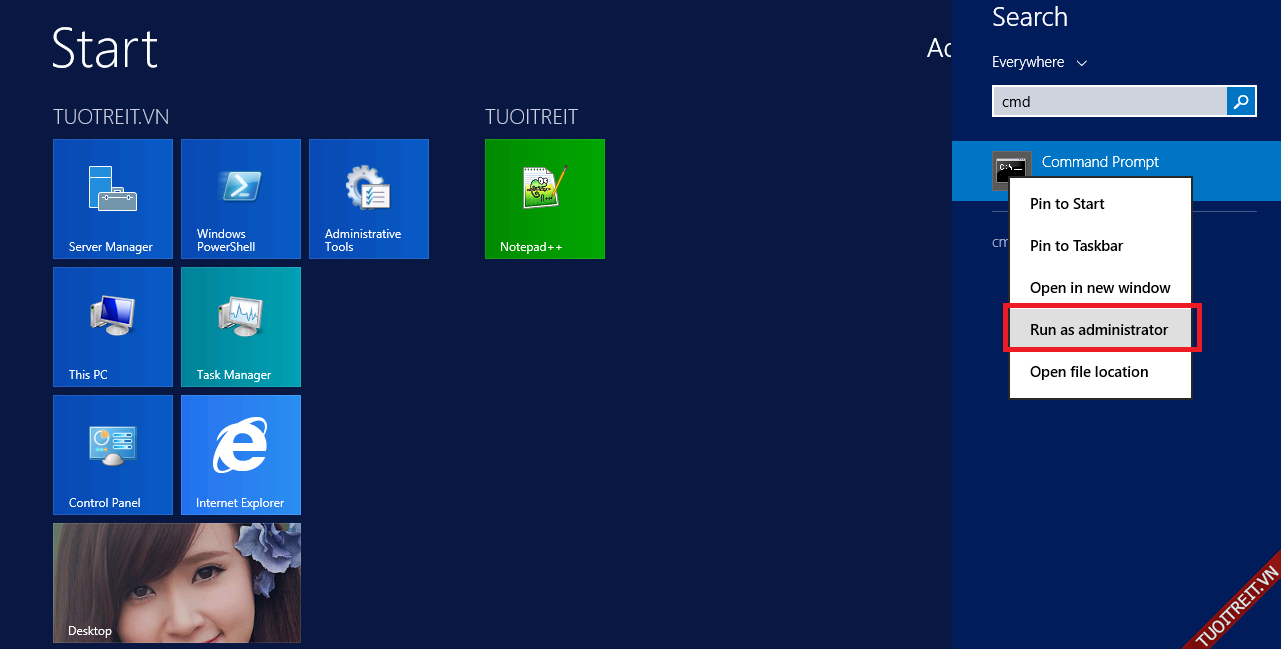1281x649 pixels.
Task: Choose Run as administrator
Action: [x=1099, y=330]
